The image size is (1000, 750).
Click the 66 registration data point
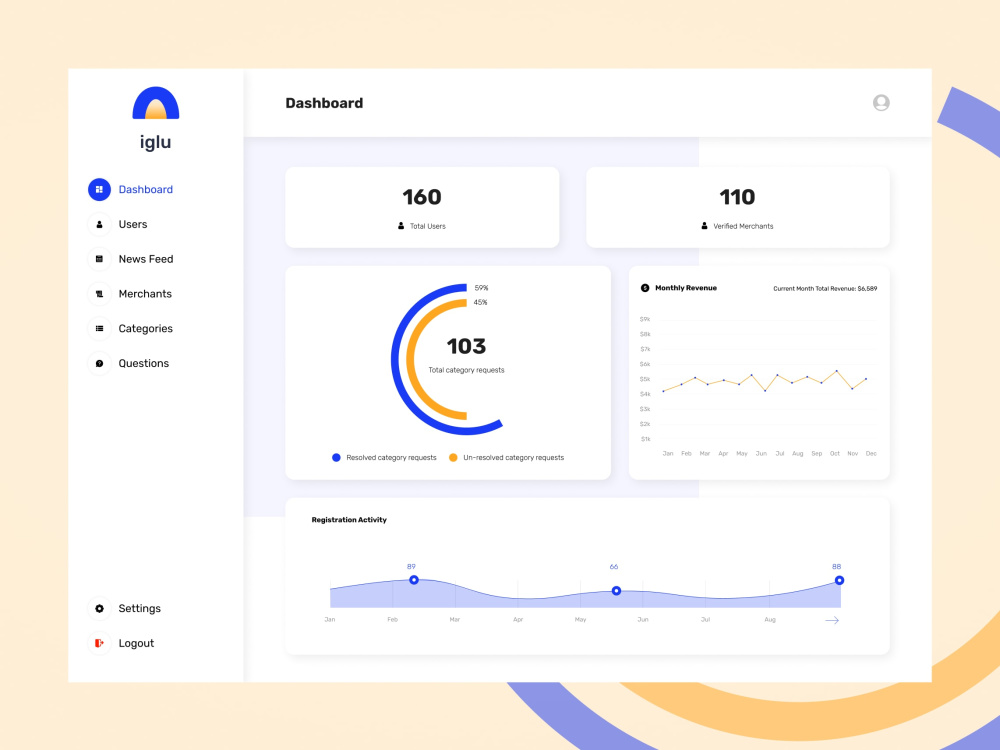616,591
